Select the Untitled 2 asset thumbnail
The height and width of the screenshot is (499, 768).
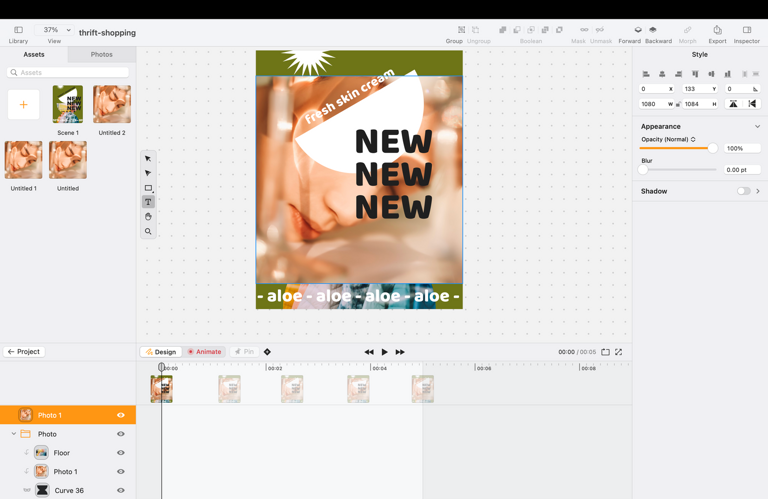click(112, 104)
